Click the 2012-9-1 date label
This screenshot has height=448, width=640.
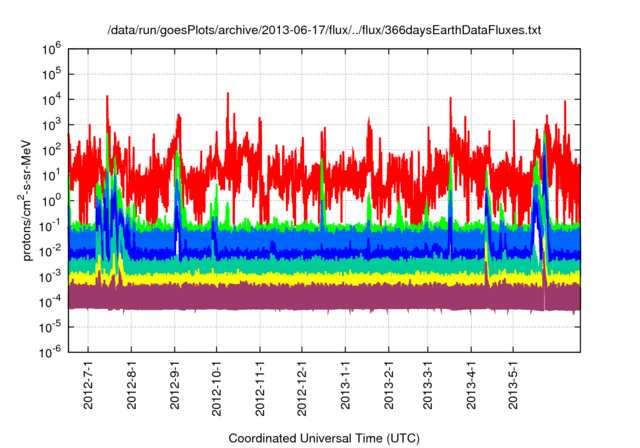coord(175,385)
